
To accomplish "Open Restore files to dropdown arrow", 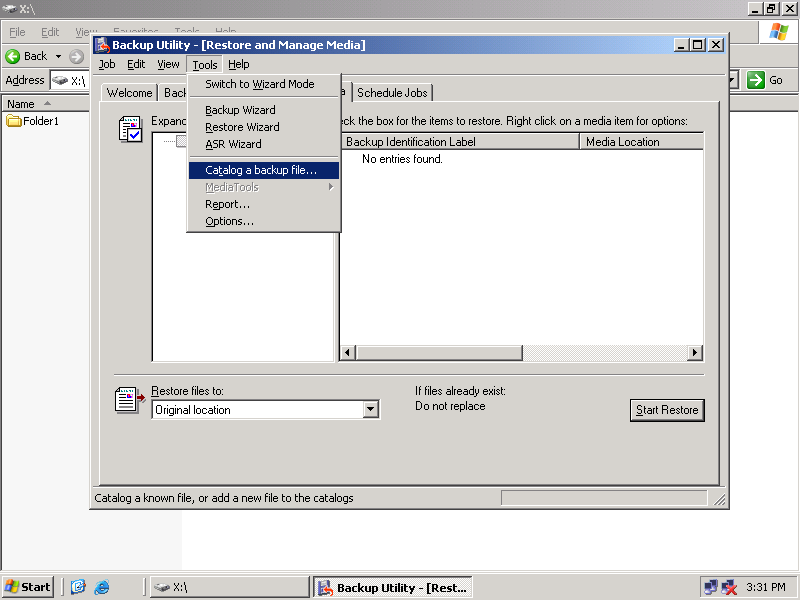I will pyautogui.click(x=371, y=409).
